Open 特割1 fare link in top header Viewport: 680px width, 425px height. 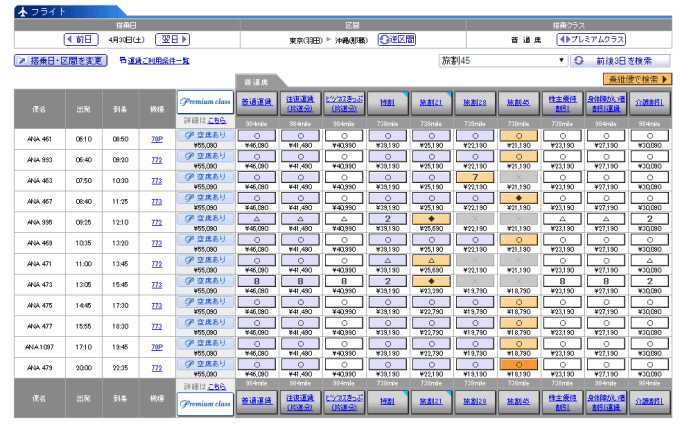point(388,102)
